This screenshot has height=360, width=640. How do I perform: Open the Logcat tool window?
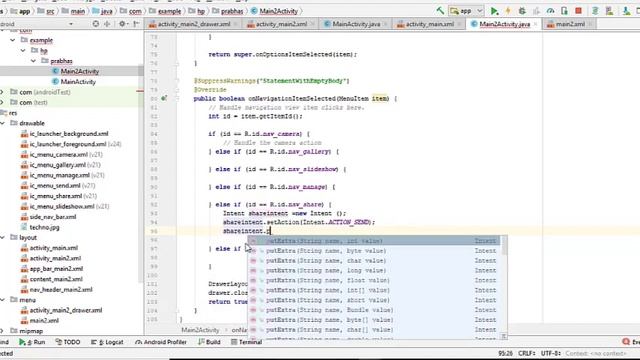click(107, 342)
